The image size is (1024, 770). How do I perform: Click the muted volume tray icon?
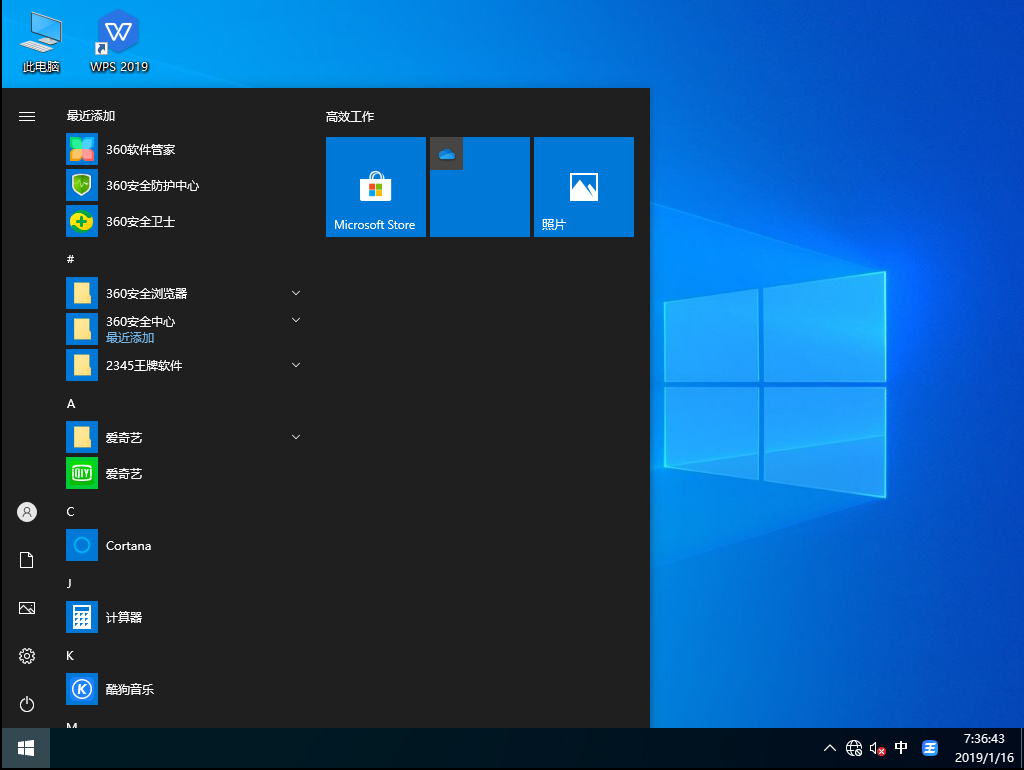tap(877, 748)
